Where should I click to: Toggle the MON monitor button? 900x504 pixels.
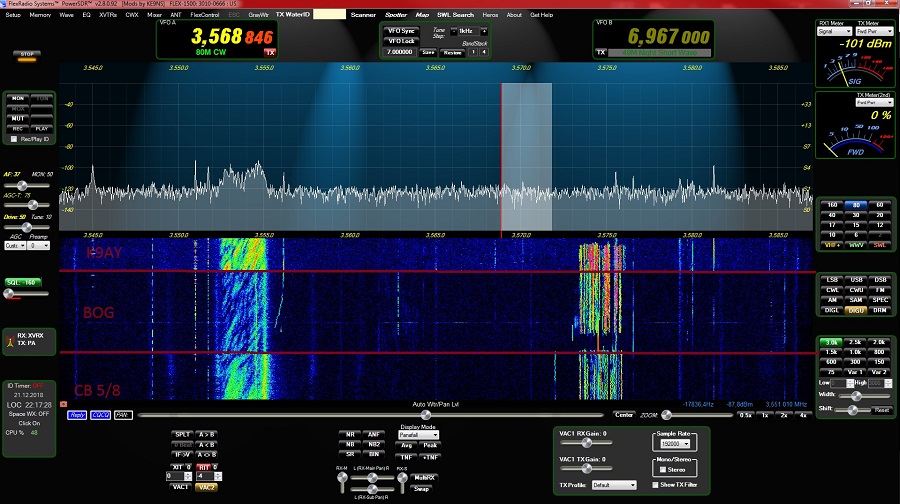click(x=18, y=98)
